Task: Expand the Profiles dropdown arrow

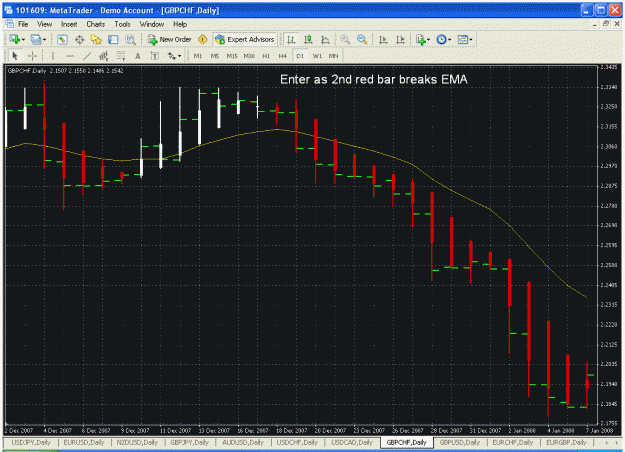Action: [44, 39]
